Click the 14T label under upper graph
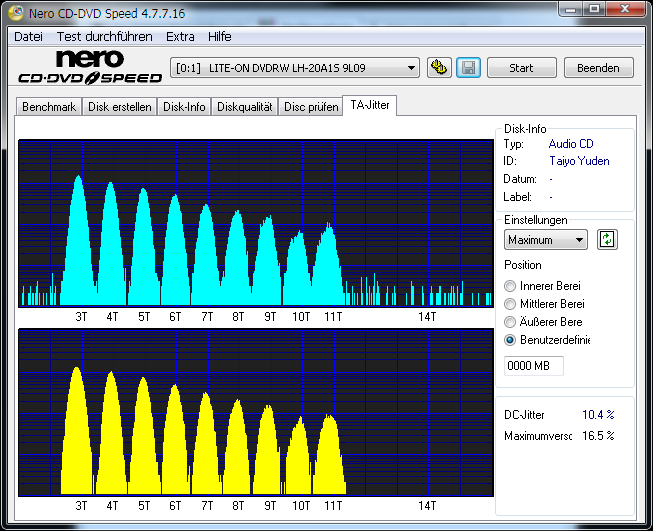The height and width of the screenshot is (531, 653). click(427, 317)
